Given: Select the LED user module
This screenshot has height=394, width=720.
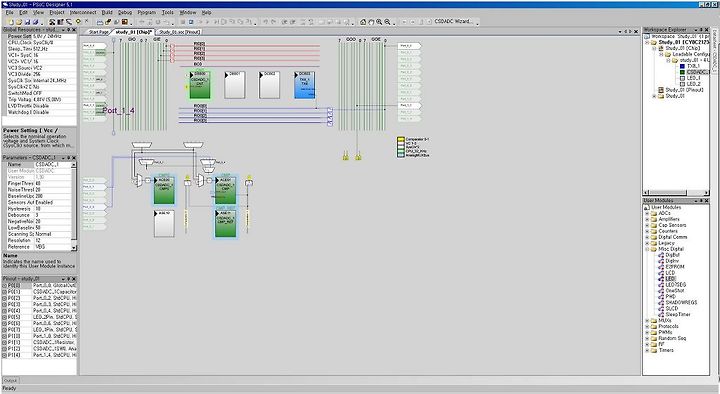Looking at the screenshot, I should 670,279.
